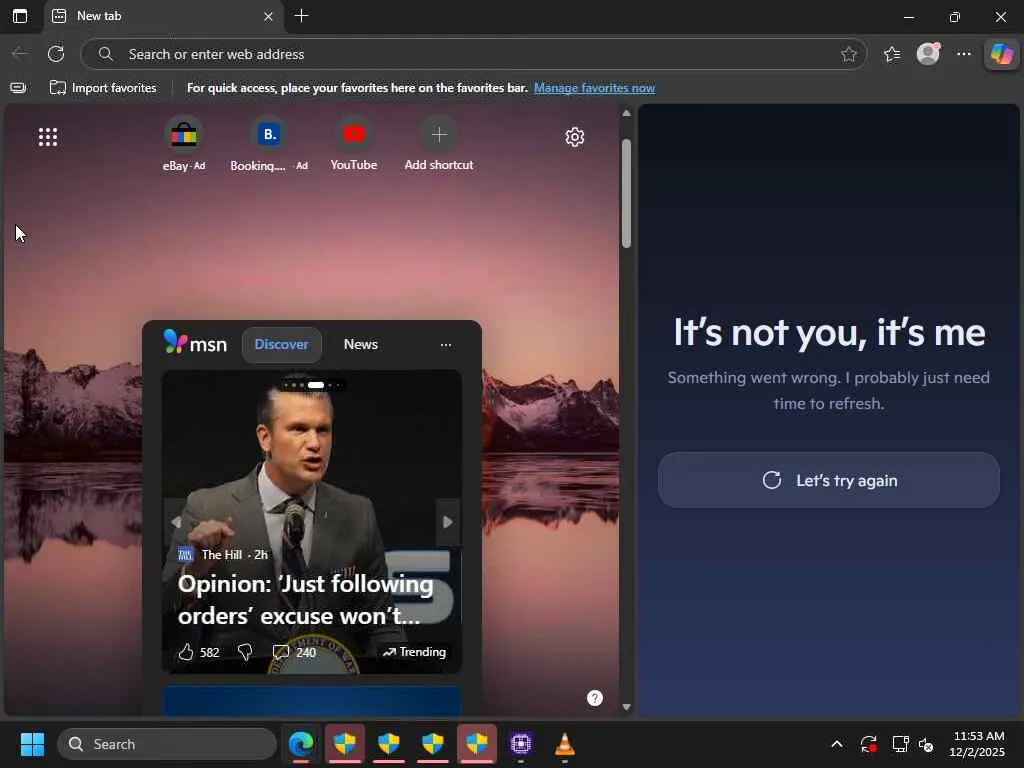This screenshot has height=768, width=1024.
Task: Click the favorites bar toggle icon
Action: tap(18, 88)
